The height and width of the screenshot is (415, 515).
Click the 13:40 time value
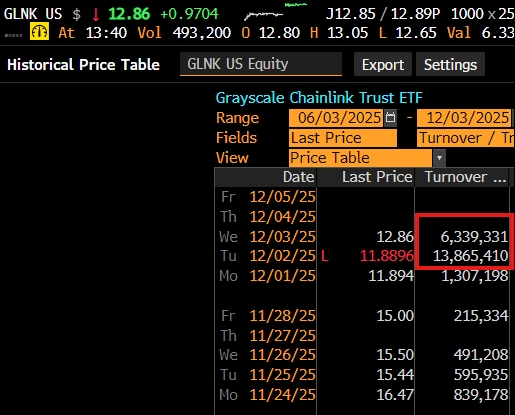pyautogui.click(x=106, y=33)
